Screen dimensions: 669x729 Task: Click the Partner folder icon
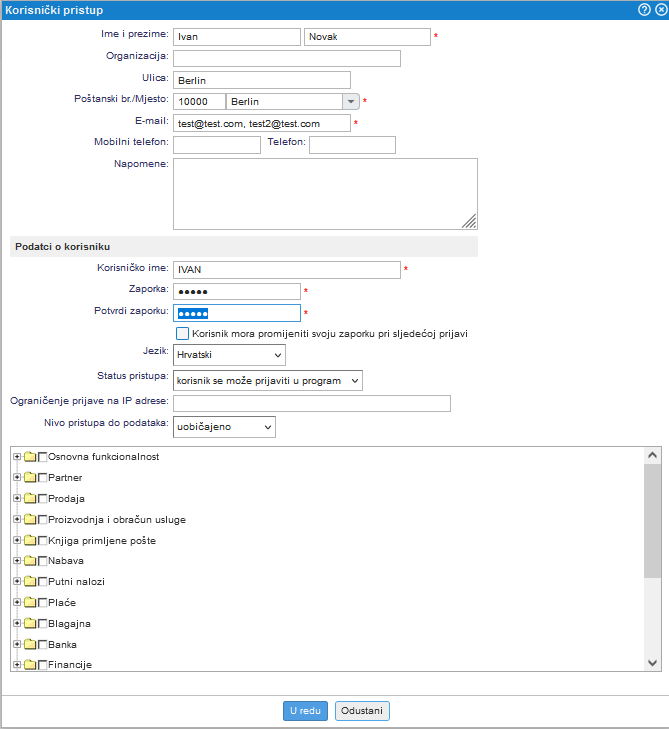coord(30,477)
